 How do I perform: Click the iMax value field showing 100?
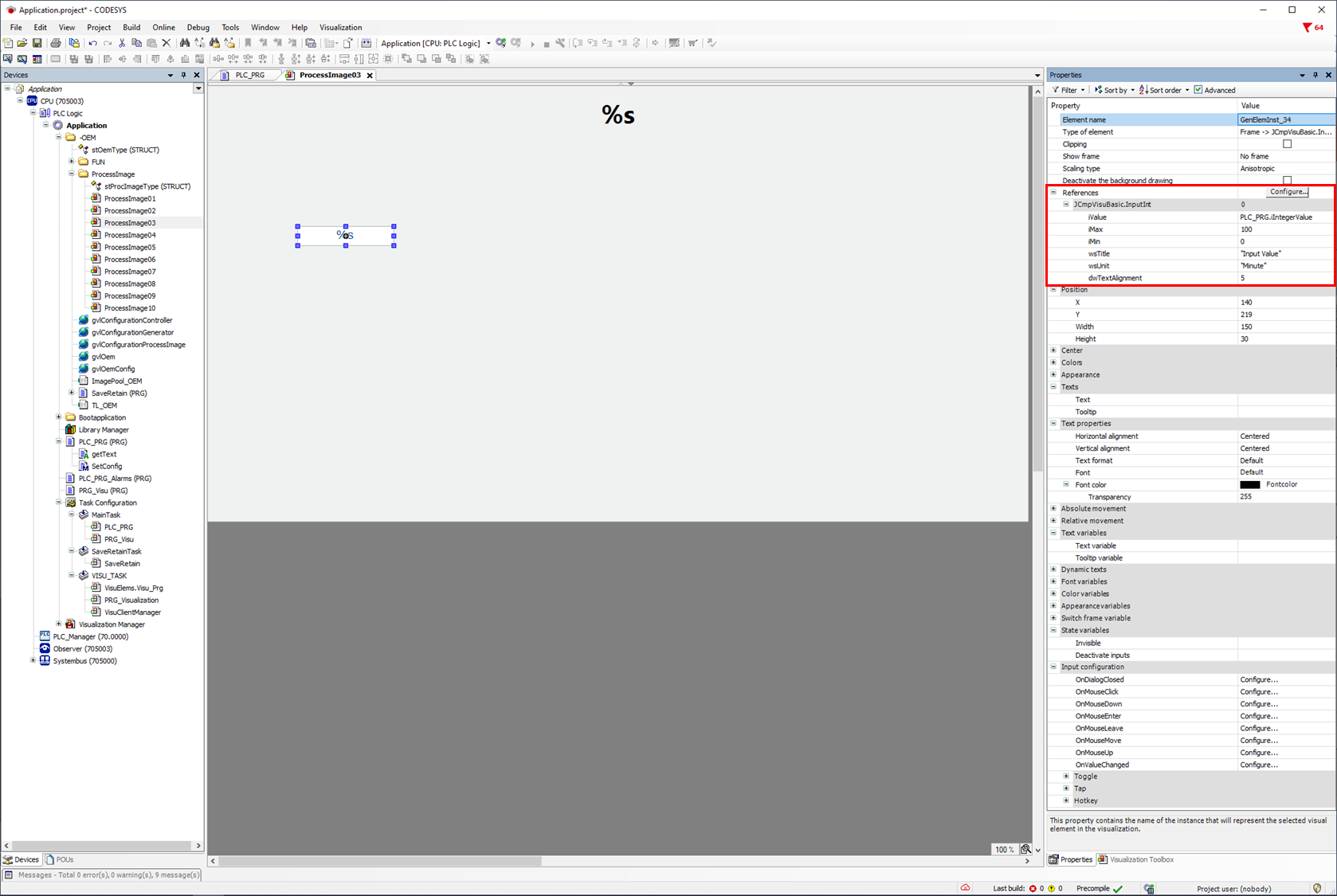pyautogui.click(x=1283, y=229)
